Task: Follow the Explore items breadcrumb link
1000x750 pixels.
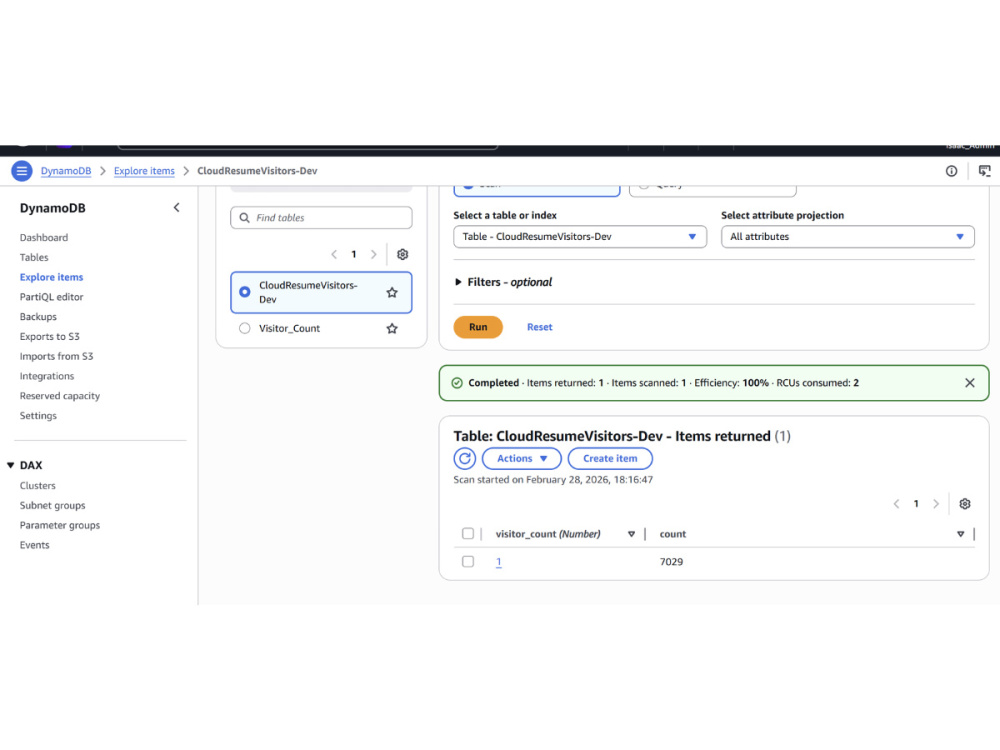Action: pos(144,171)
